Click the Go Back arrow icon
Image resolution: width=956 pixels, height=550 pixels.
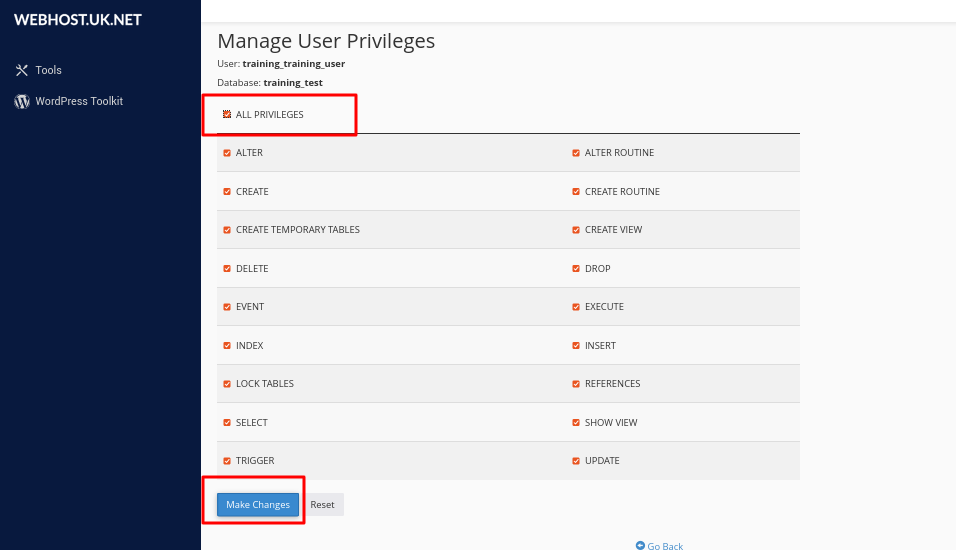640,545
